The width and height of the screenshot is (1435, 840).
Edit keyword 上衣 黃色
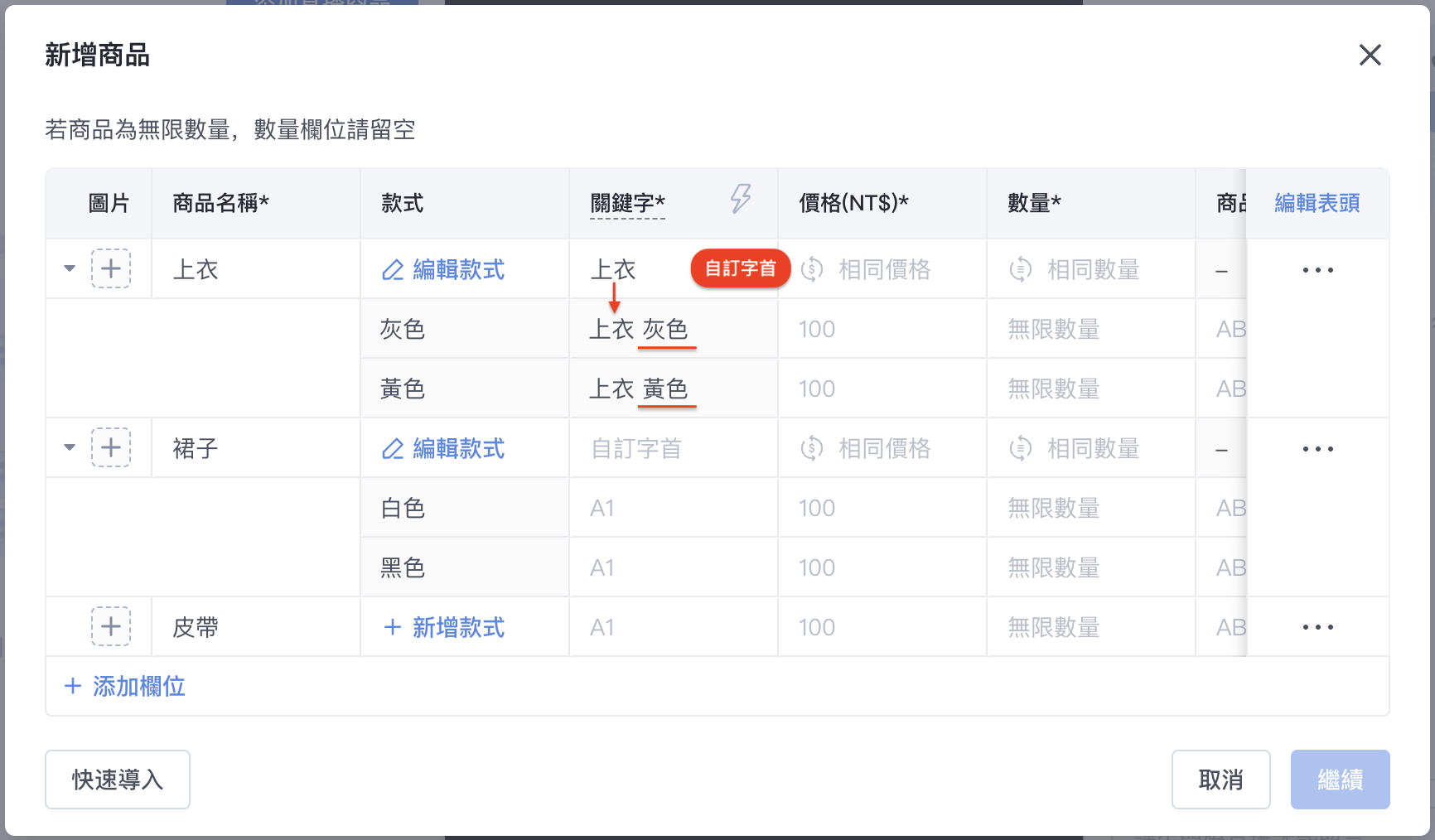(674, 389)
